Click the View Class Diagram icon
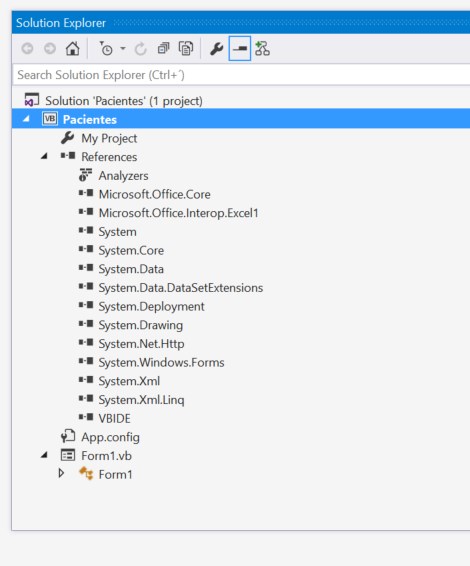Image resolution: width=470 pixels, height=566 pixels. click(x=262, y=48)
